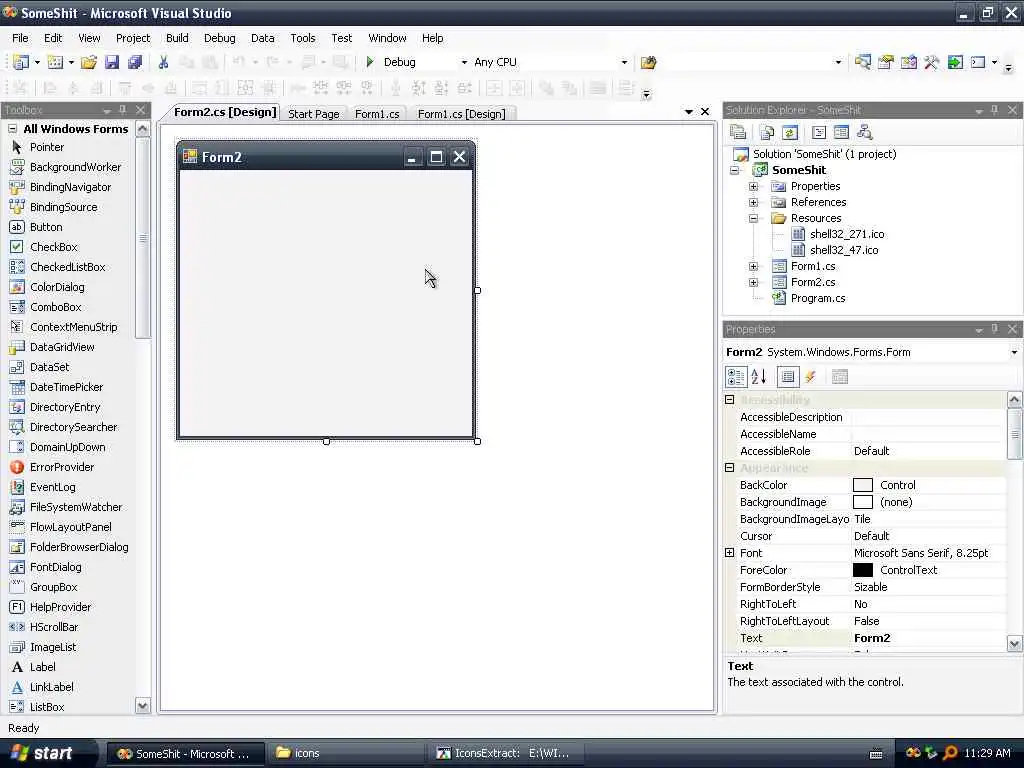
Task: Switch Properties grid to Categorized view
Action: click(736, 377)
